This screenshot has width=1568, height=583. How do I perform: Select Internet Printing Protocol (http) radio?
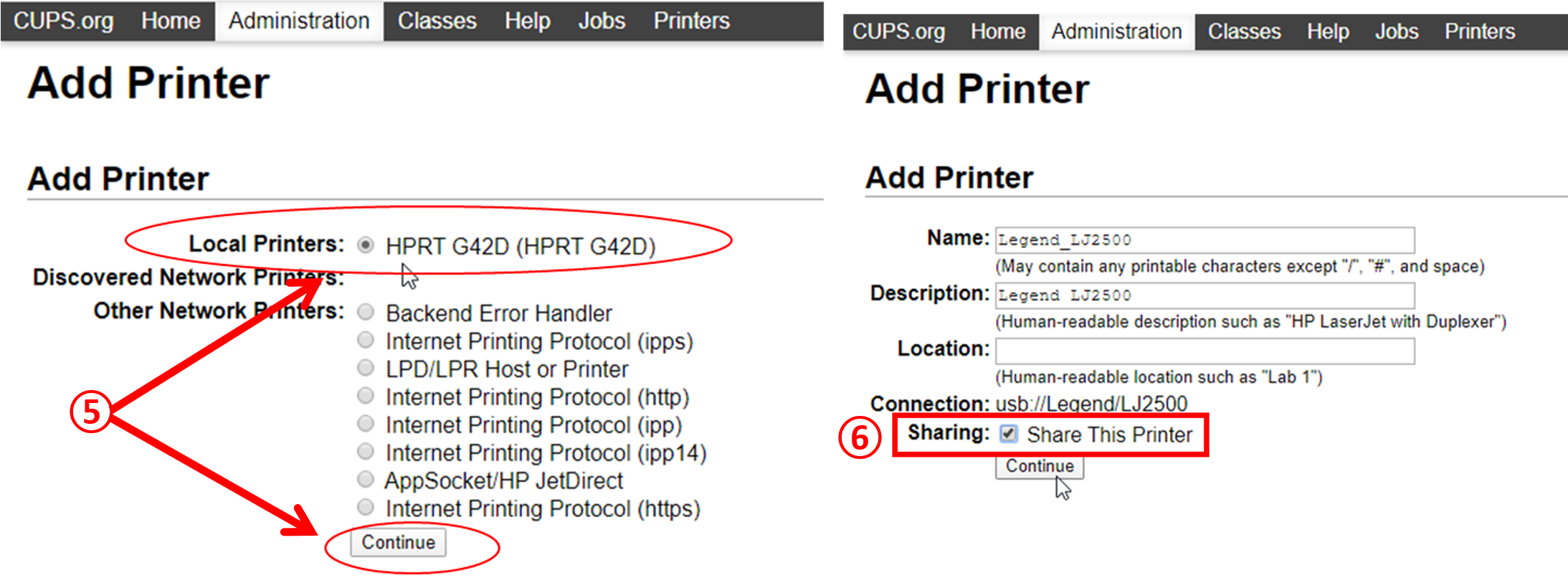coord(366,396)
